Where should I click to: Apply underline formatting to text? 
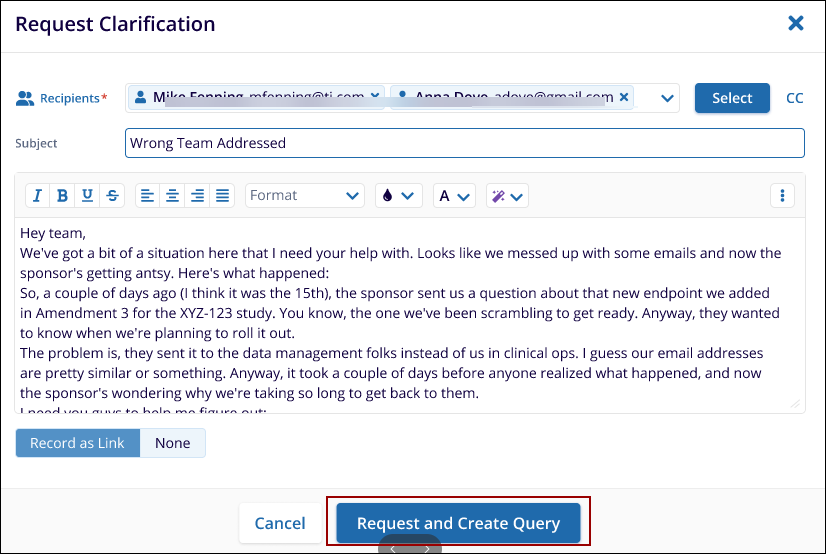[x=87, y=196]
